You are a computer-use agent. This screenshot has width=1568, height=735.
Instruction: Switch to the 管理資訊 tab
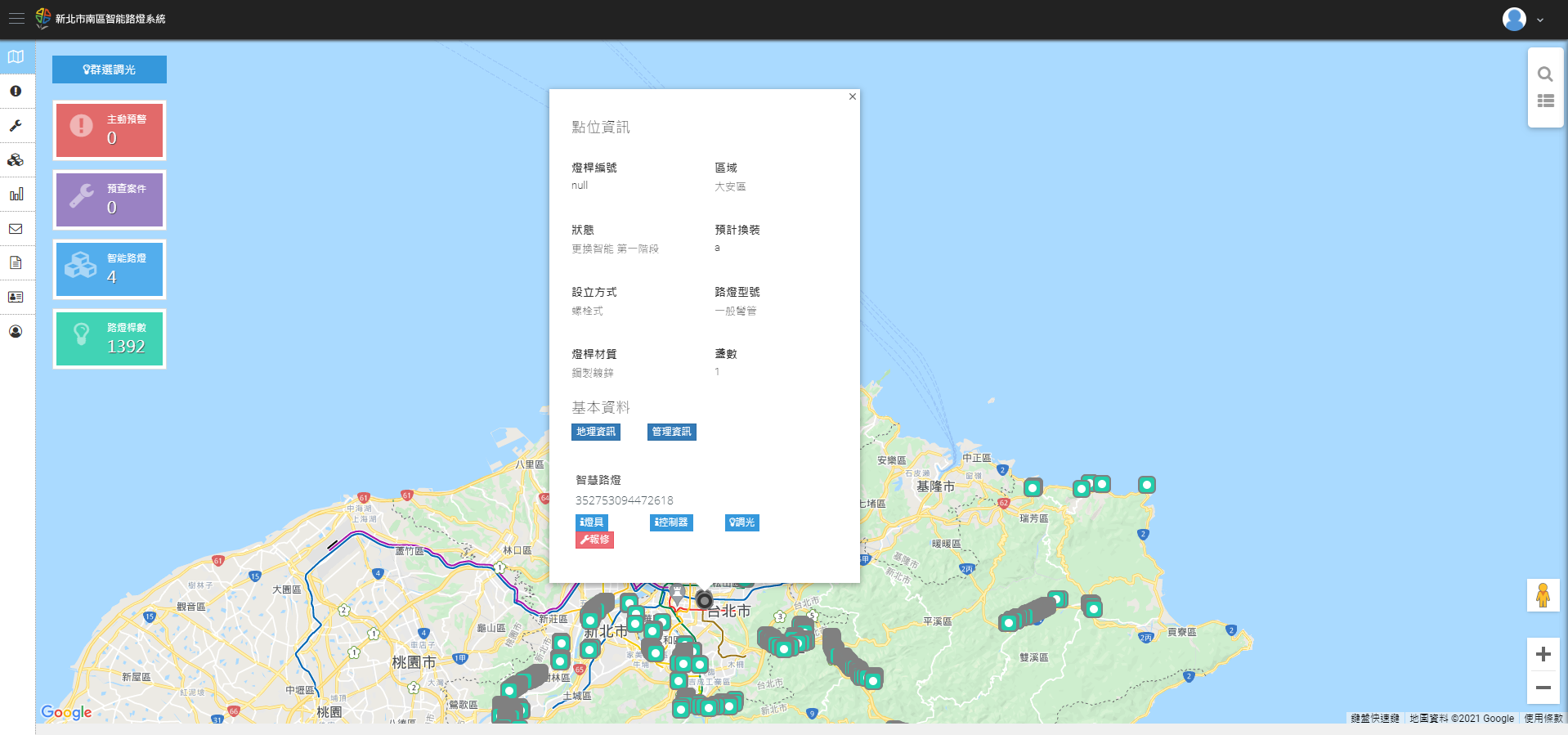click(671, 432)
